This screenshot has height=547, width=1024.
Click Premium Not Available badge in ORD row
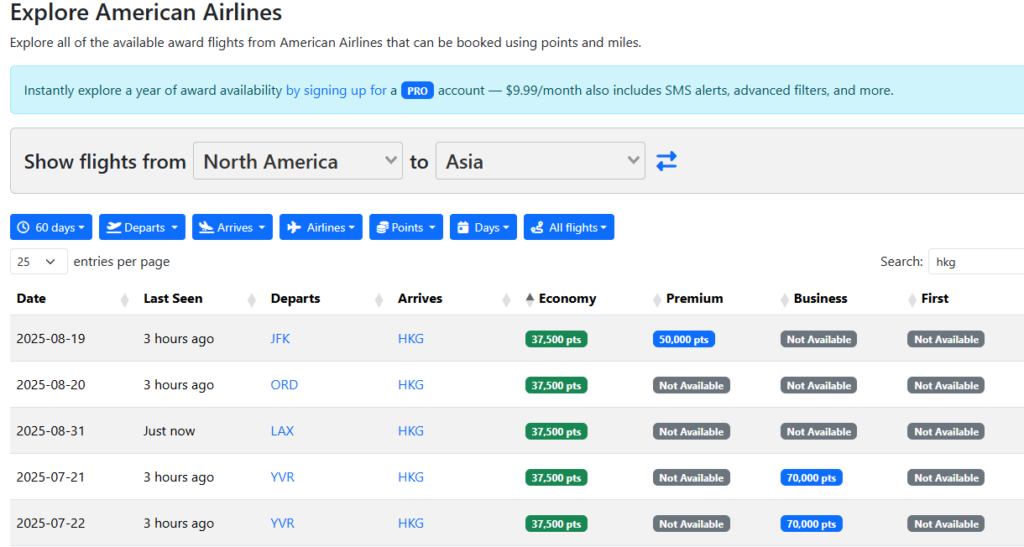coord(691,385)
